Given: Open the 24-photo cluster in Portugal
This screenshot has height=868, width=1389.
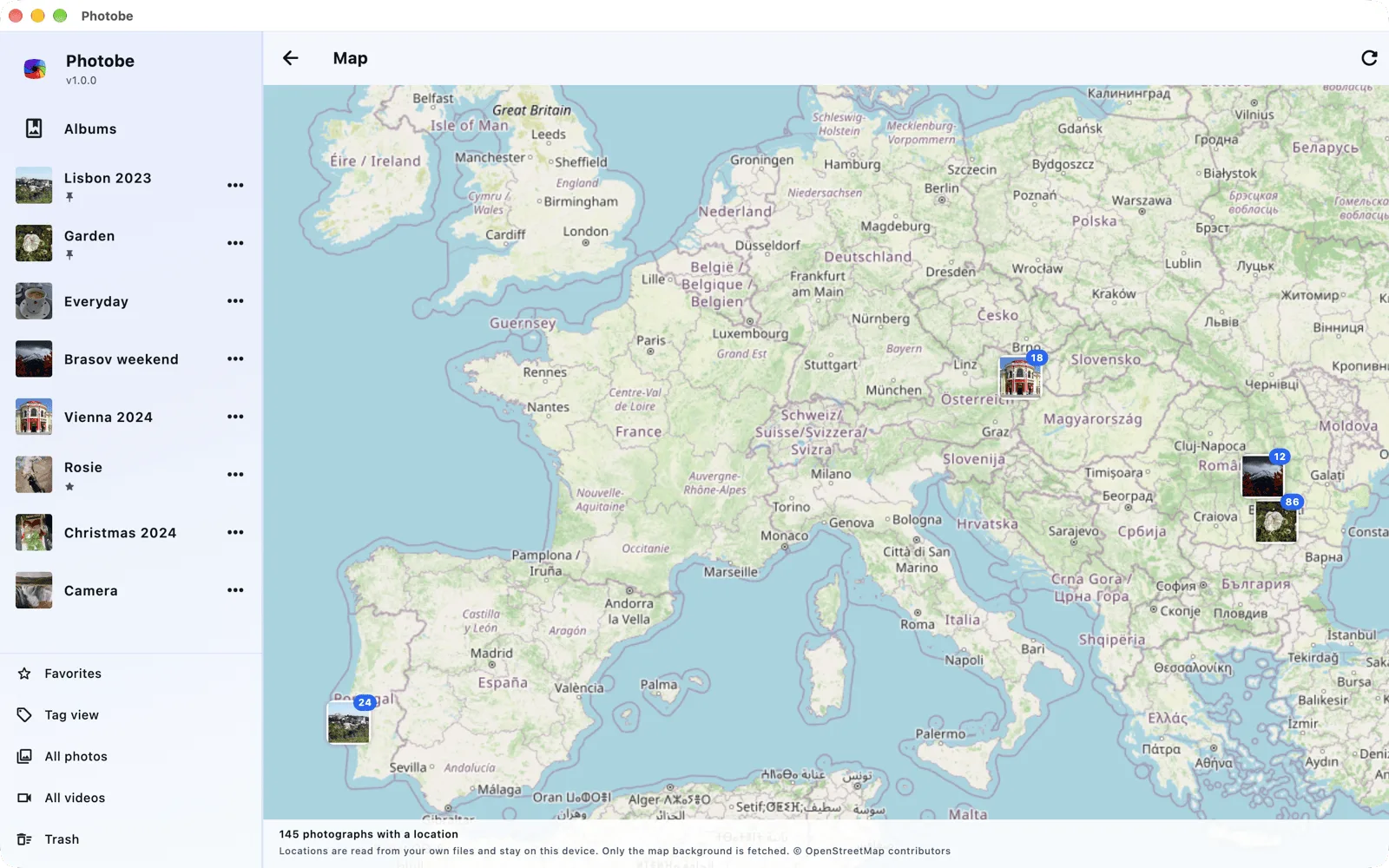Looking at the screenshot, I should tap(349, 722).
